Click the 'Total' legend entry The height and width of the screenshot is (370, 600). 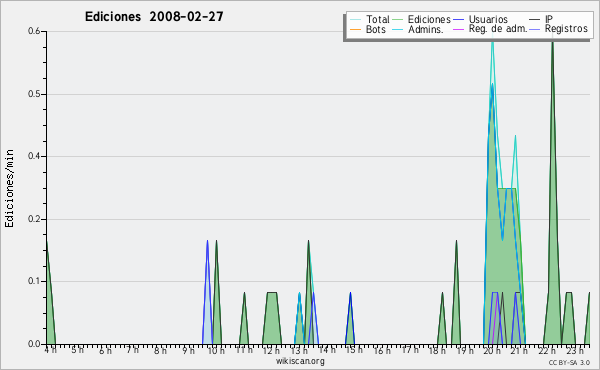(370, 19)
